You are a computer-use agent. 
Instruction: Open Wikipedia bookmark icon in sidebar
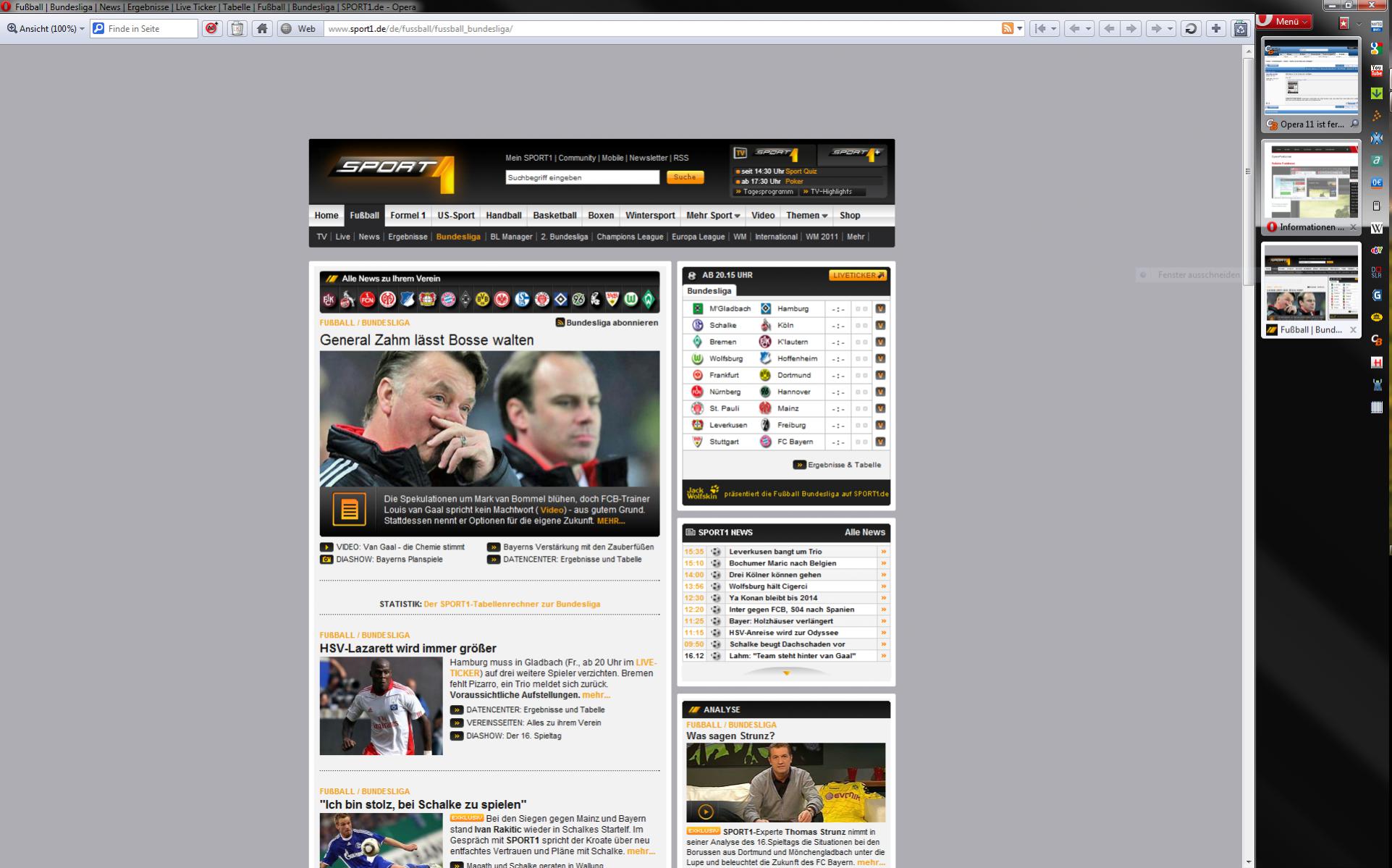click(x=1377, y=228)
